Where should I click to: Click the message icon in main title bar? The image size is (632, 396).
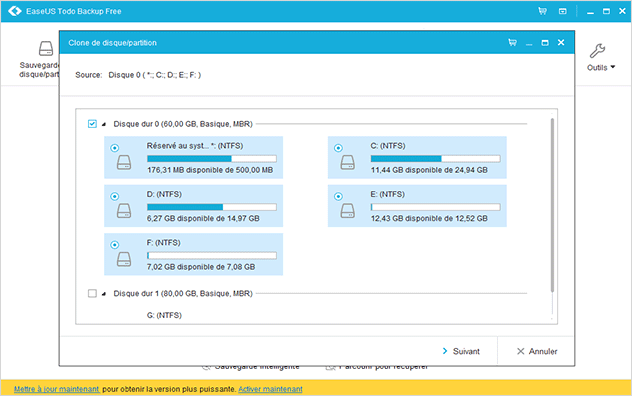(563, 11)
